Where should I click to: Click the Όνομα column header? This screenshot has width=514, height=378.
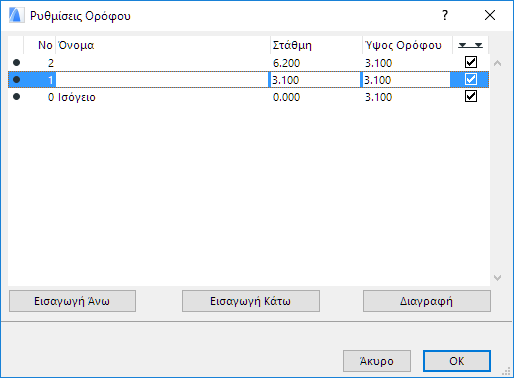[x=163, y=45]
